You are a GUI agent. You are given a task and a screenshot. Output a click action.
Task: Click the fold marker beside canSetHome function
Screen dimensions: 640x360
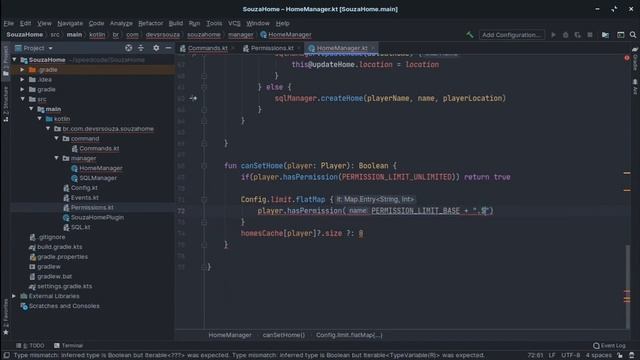point(204,166)
